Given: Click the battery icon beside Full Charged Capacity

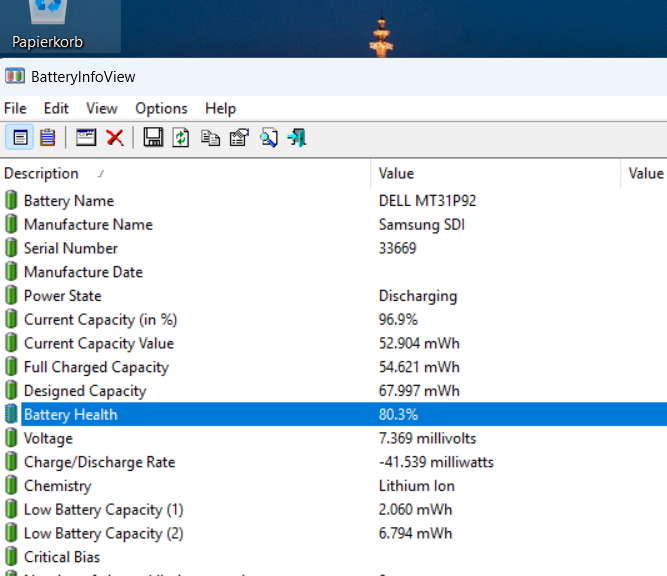Looking at the screenshot, I should [x=11, y=367].
